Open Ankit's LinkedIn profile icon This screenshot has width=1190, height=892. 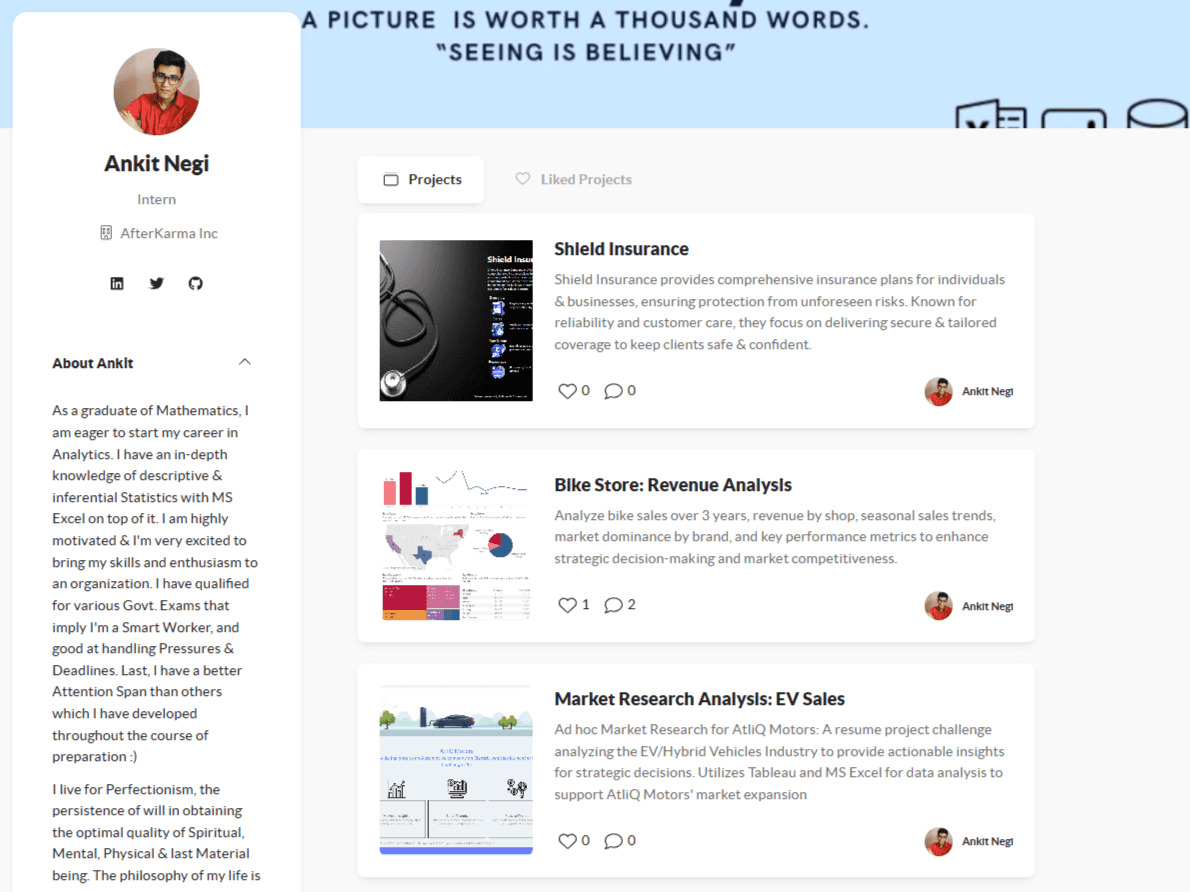(117, 283)
